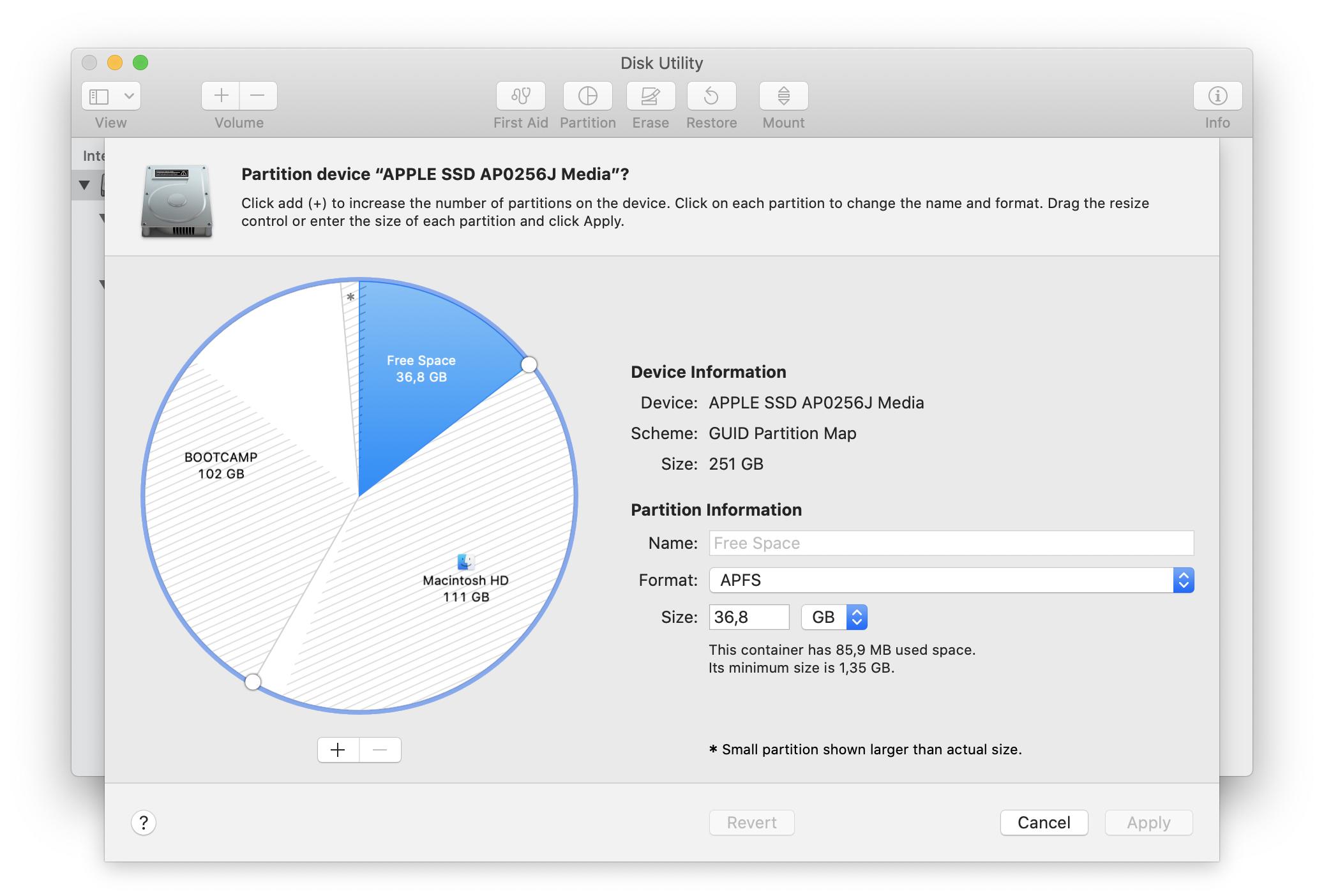Click the 'GUID Partition Map' scheme text
1324x896 pixels.
(x=782, y=433)
